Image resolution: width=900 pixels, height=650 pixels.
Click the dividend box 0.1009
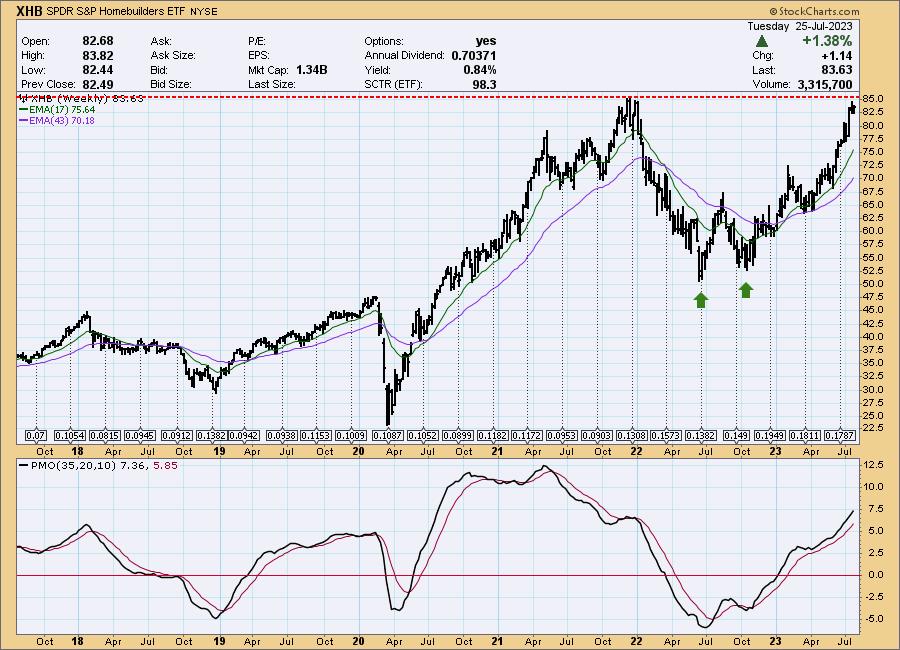(x=351, y=436)
